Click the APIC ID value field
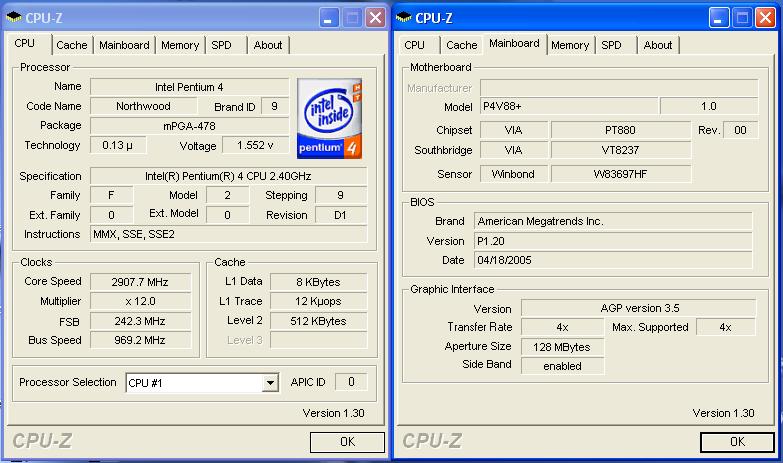783x463 pixels. click(x=351, y=382)
